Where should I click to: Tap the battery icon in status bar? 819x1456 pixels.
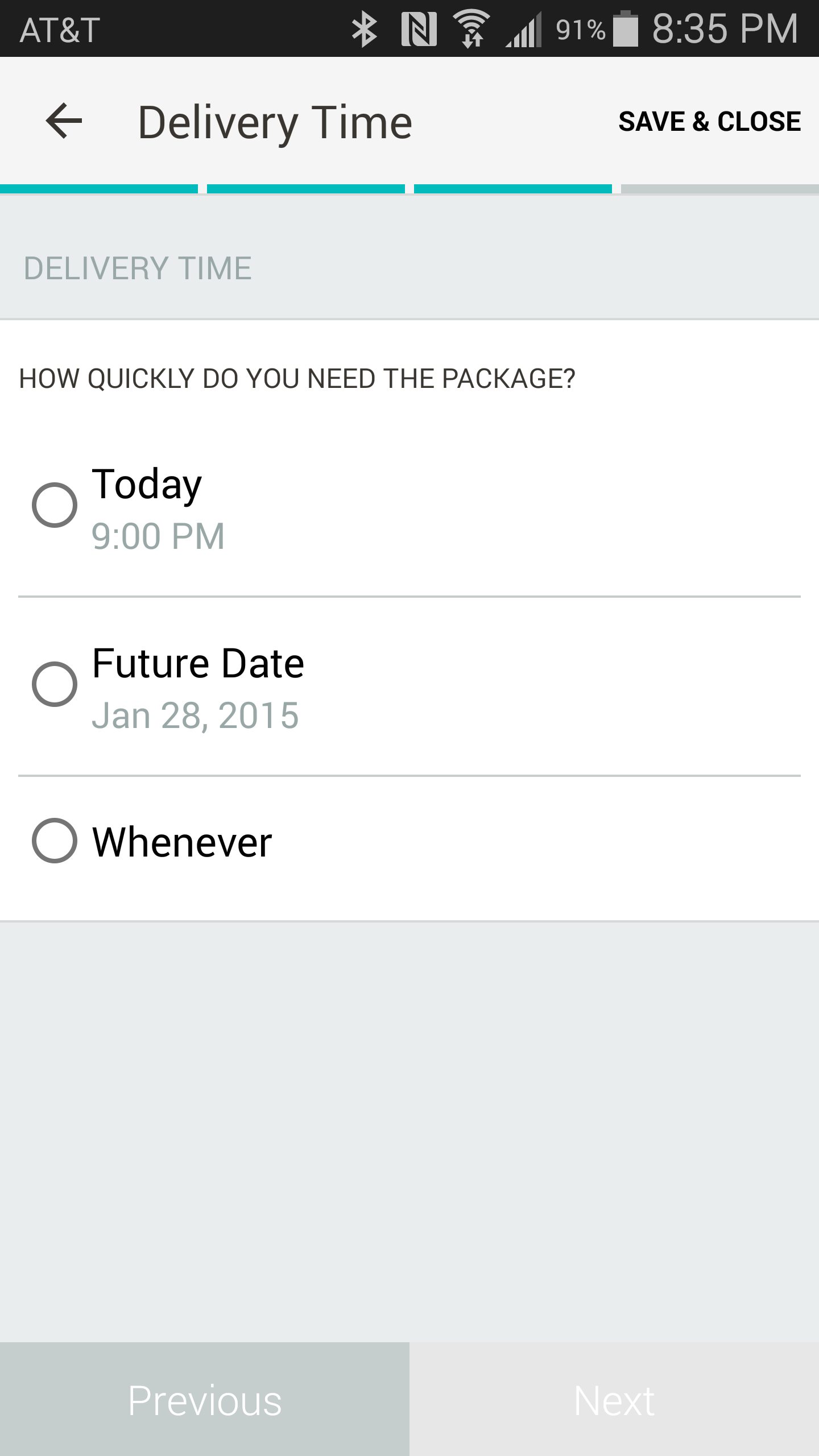[624, 30]
